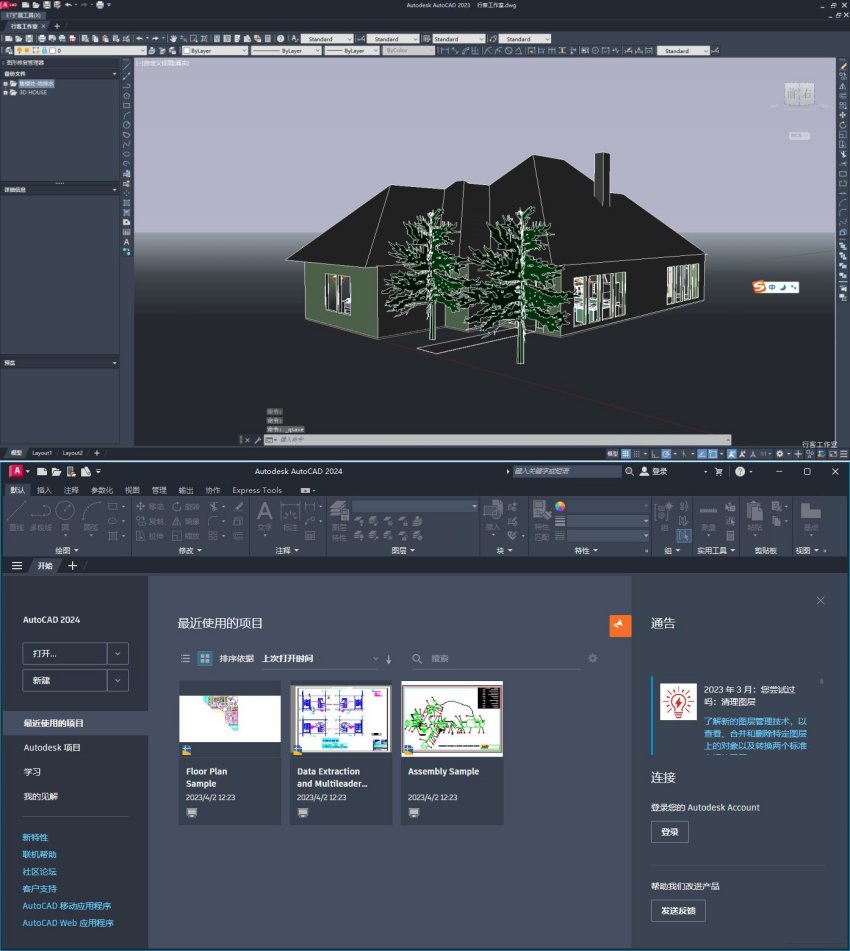Image resolution: width=850 pixels, height=951 pixels.
Task: Toggle sort direction arrow for recent projects
Action: click(x=389, y=659)
